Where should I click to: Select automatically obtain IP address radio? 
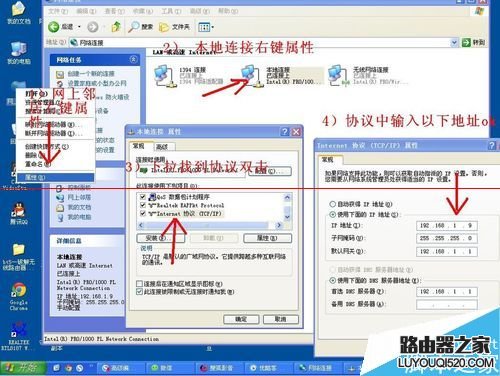(332, 204)
